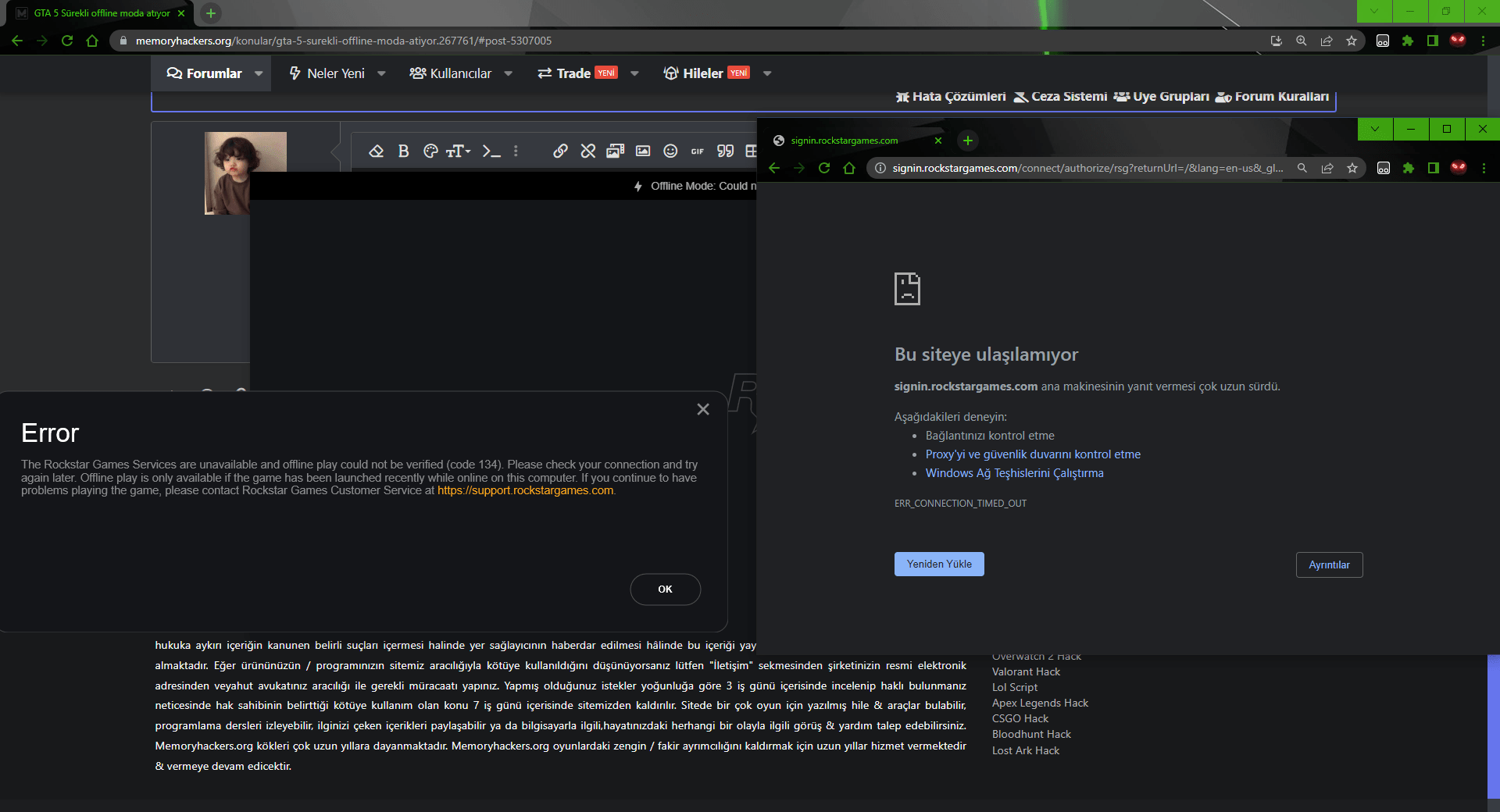This screenshot has height=812, width=1500.
Task: Click the Yeniden Yükle button
Action: [939, 564]
